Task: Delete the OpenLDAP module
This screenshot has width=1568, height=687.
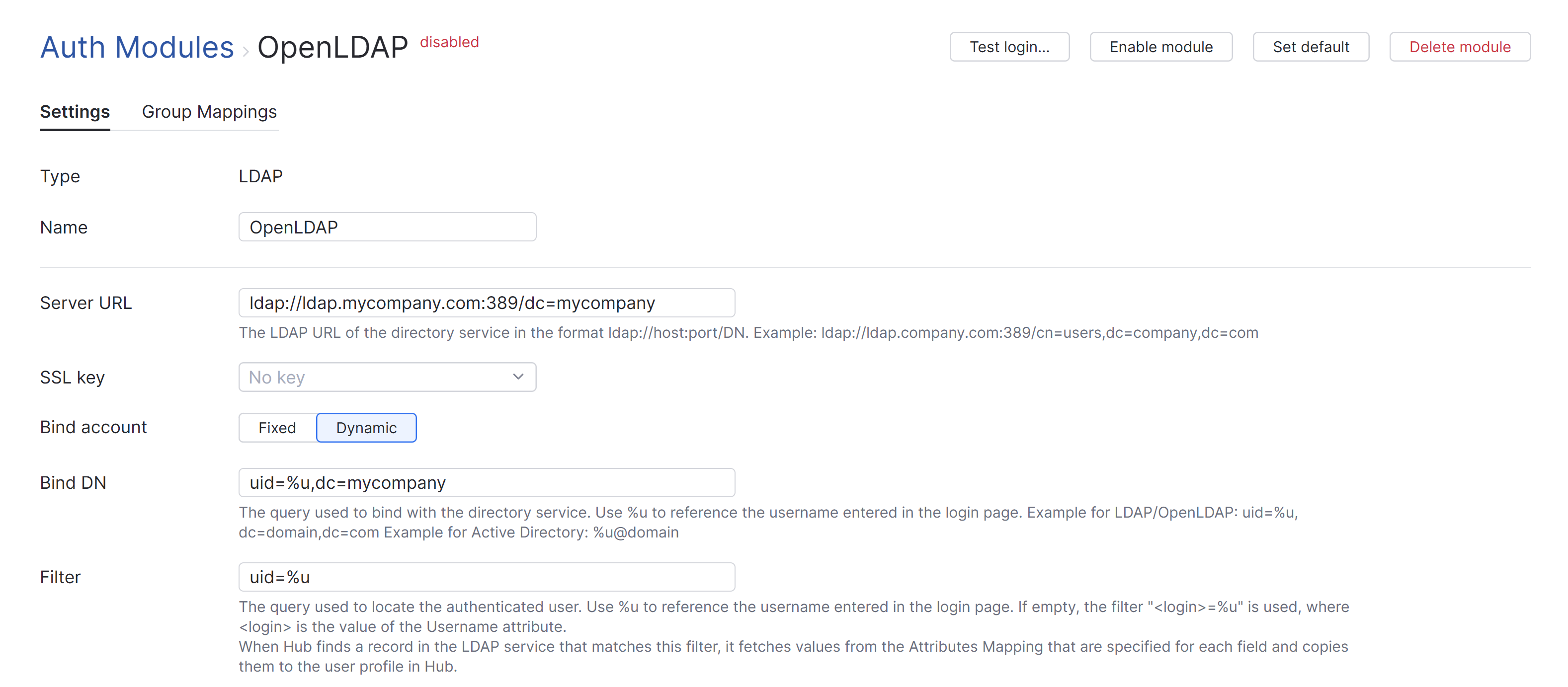Action: tap(1460, 46)
